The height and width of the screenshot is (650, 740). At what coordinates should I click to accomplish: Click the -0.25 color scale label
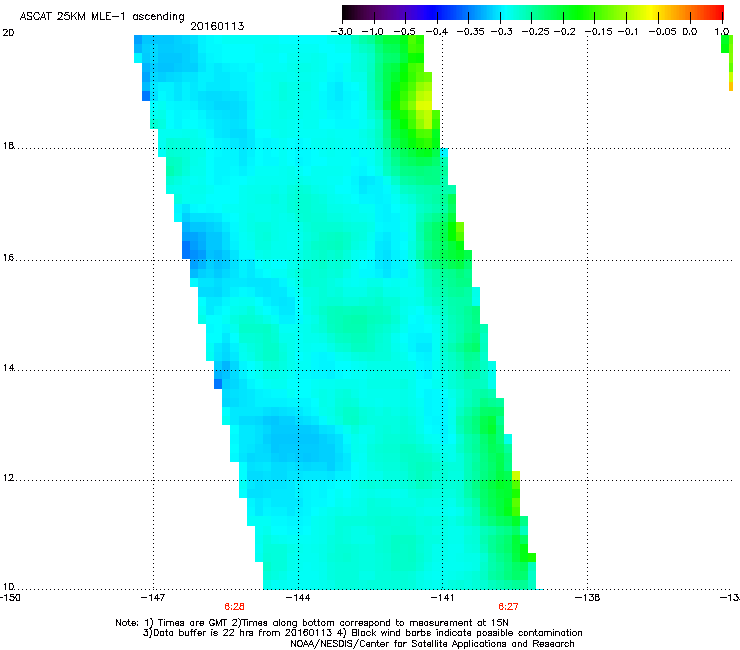536,32
